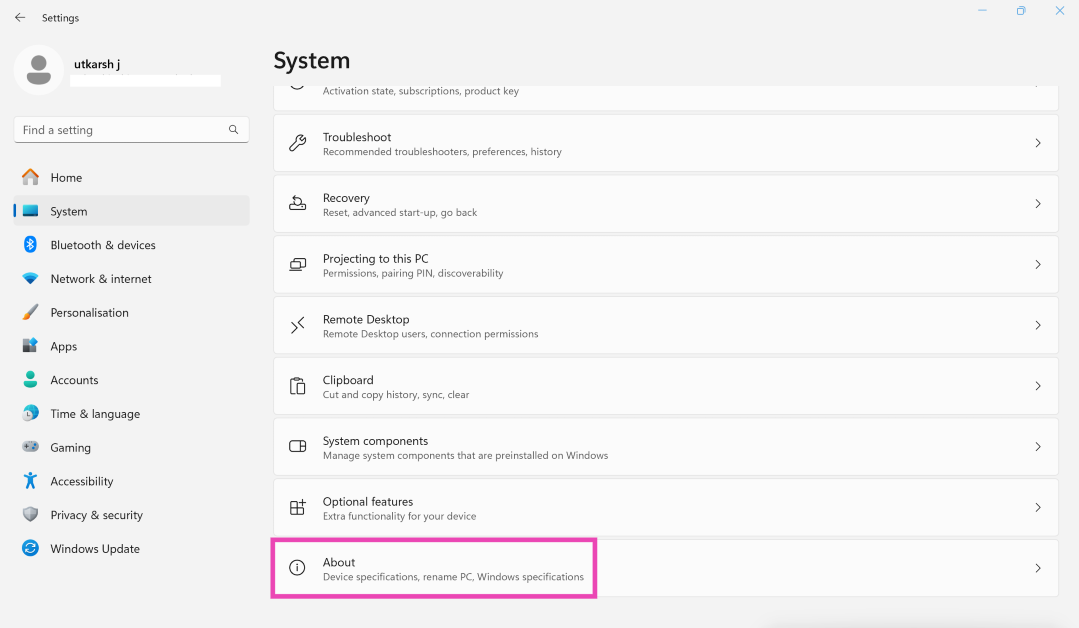Click the About info icon
The image size is (1079, 628).
point(297,568)
